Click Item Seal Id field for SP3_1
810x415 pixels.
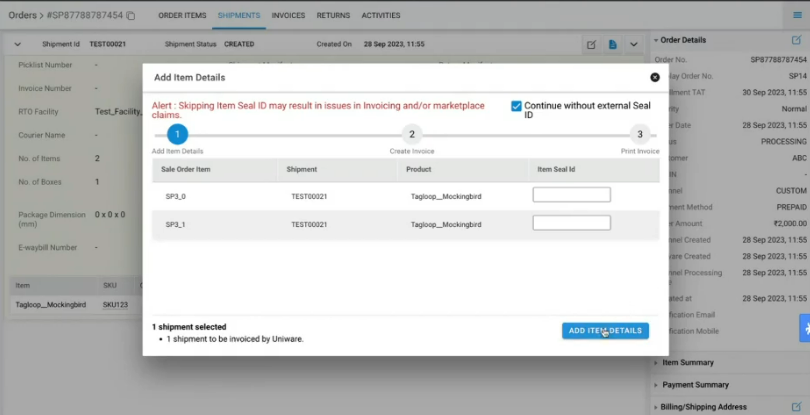[x=571, y=223]
